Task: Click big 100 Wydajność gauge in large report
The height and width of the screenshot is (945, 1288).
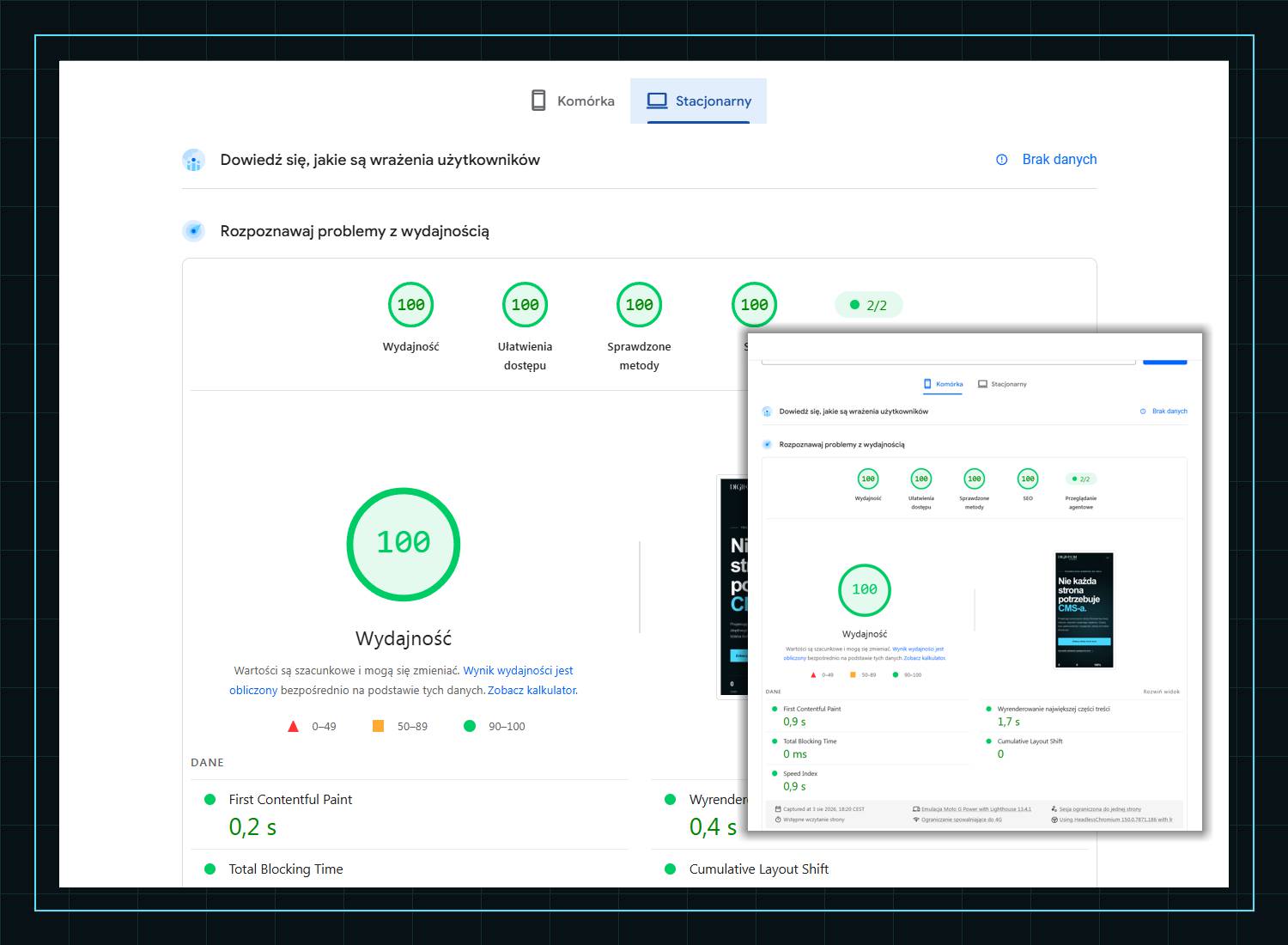Action: coord(404,544)
